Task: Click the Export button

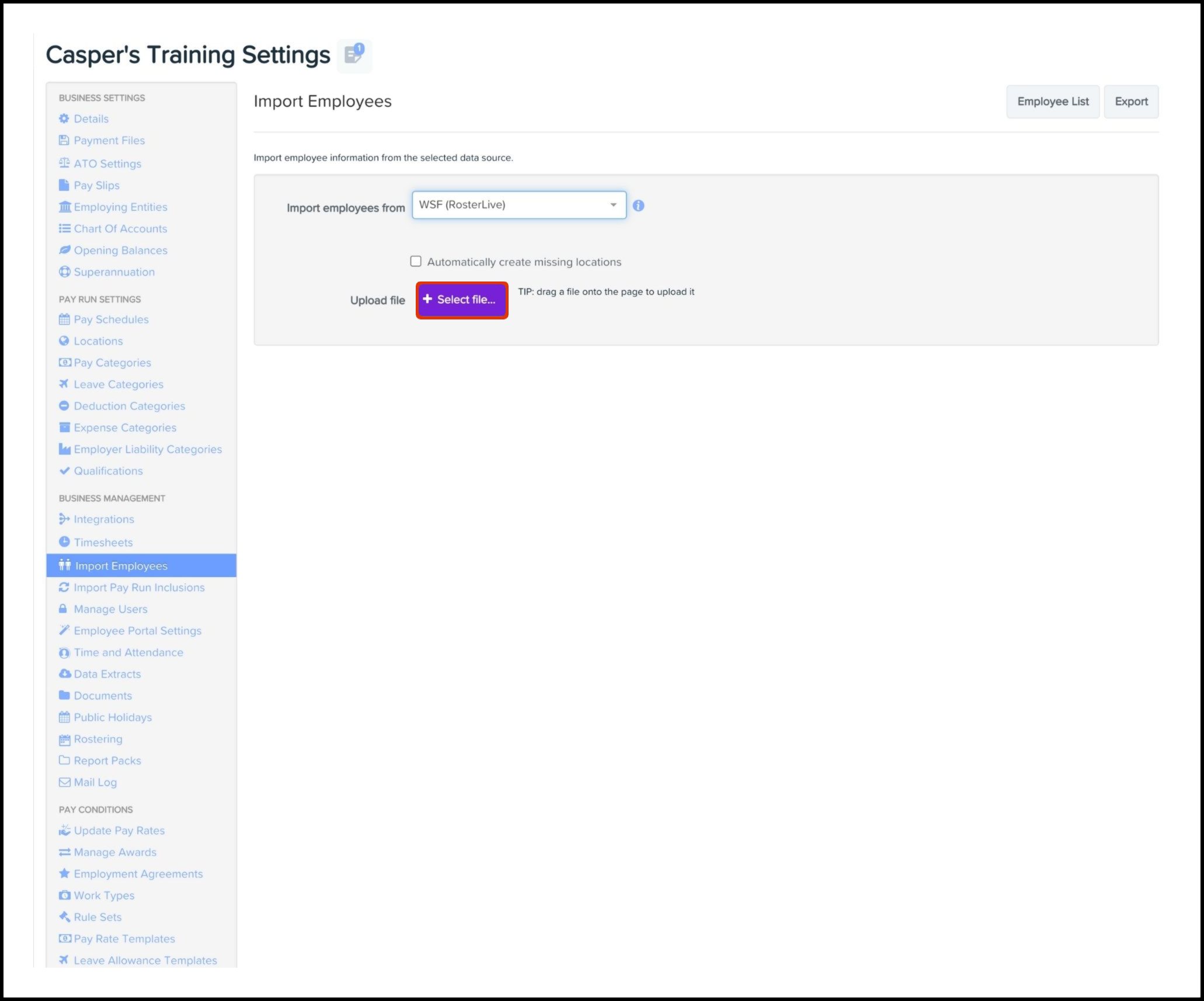Action: coord(1130,102)
